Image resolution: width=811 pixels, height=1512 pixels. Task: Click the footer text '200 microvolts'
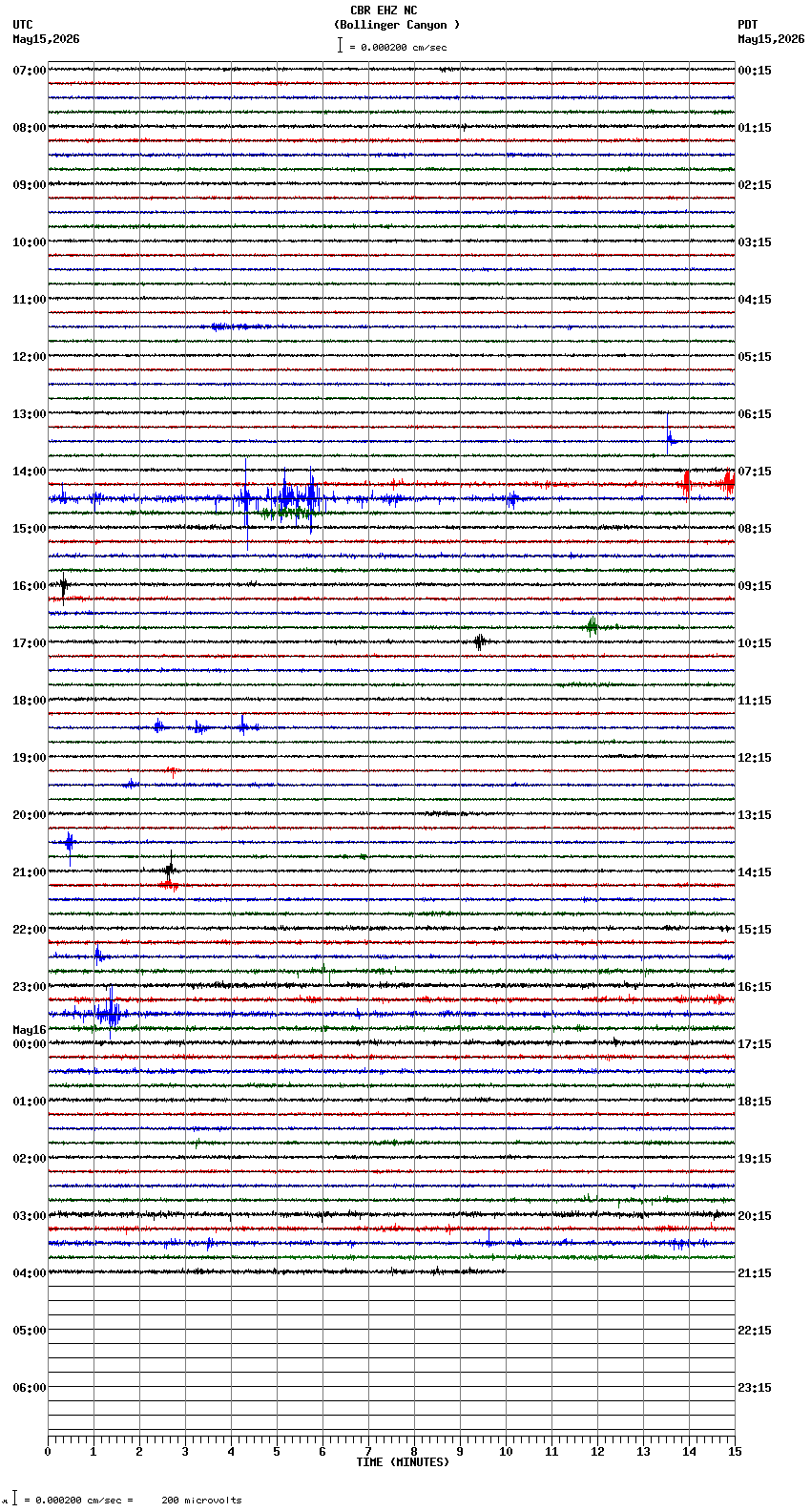(x=201, y=1500)
